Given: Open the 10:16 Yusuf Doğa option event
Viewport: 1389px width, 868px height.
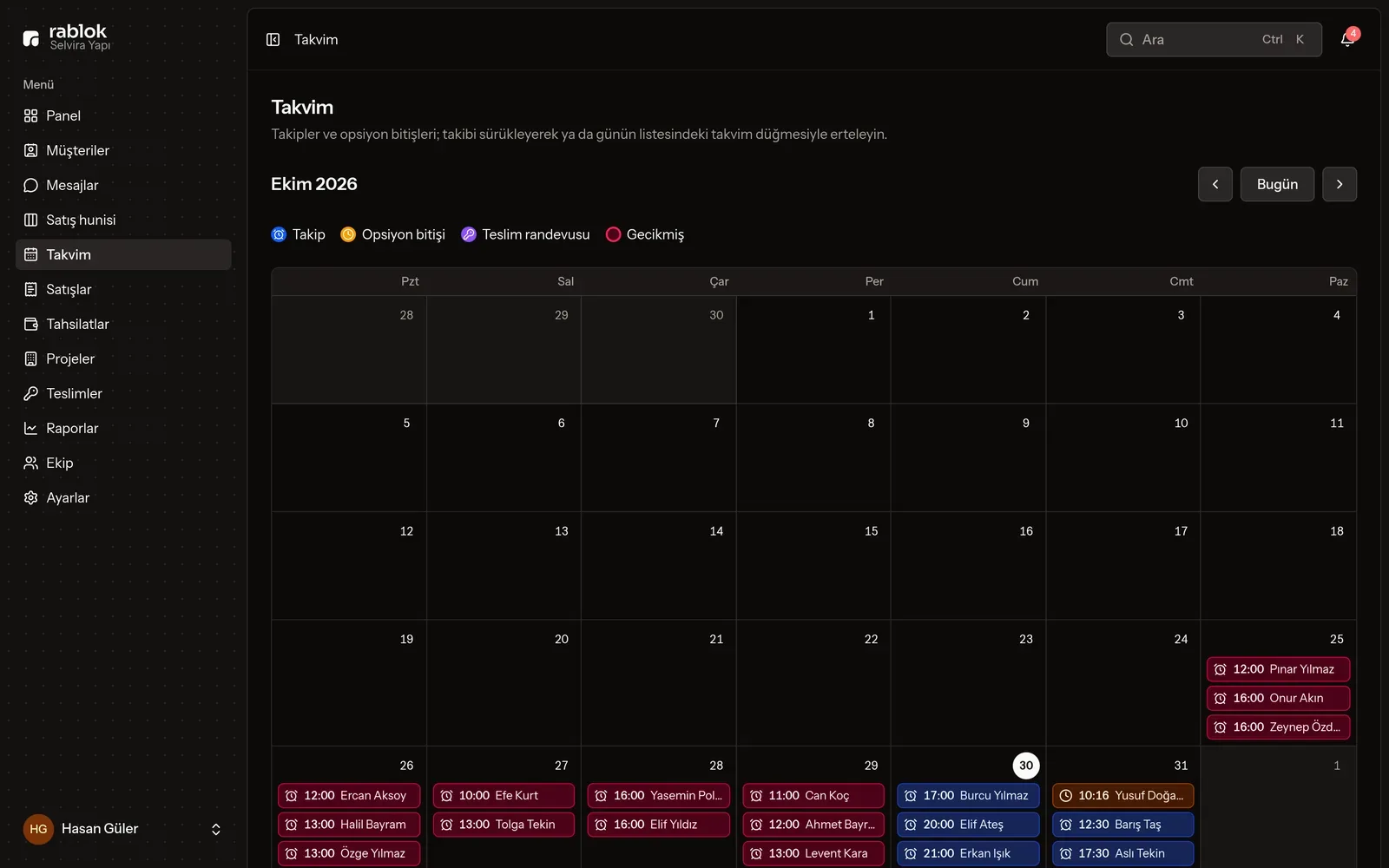Looking at the screenshot, I should click(1123, 796).
